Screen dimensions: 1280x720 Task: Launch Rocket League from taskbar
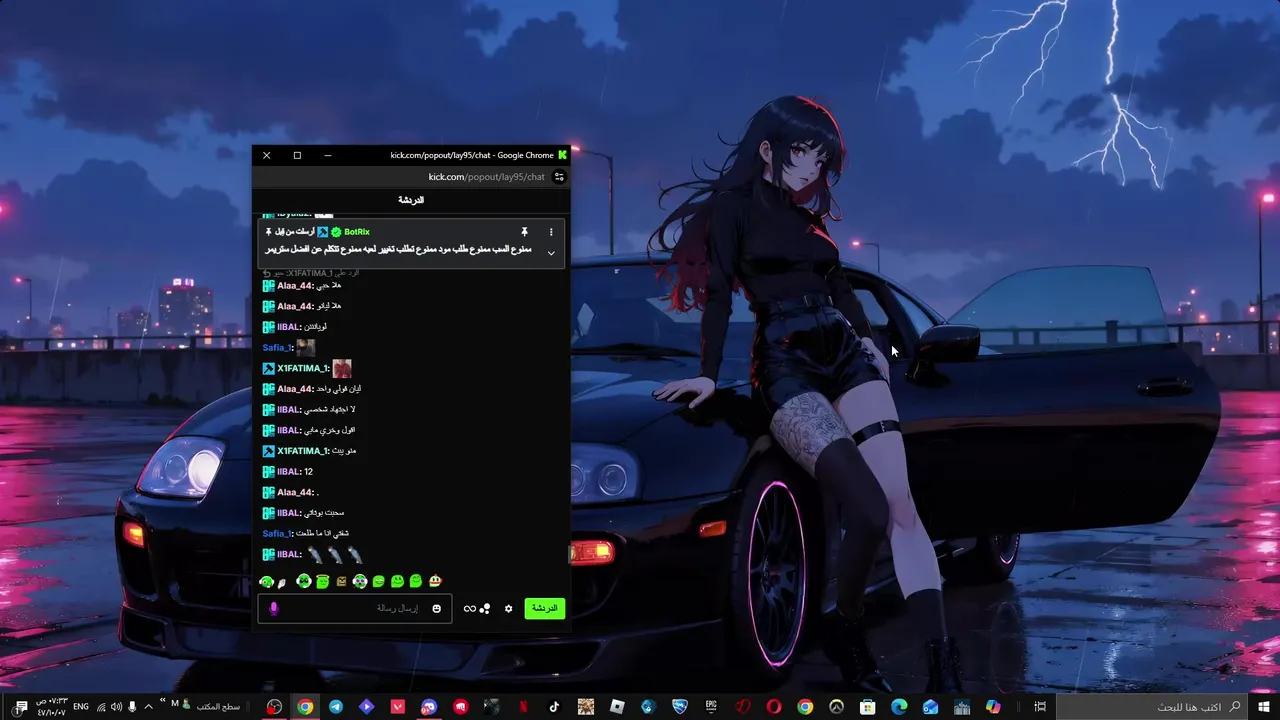pyautogui.click(x=680, y=707)
